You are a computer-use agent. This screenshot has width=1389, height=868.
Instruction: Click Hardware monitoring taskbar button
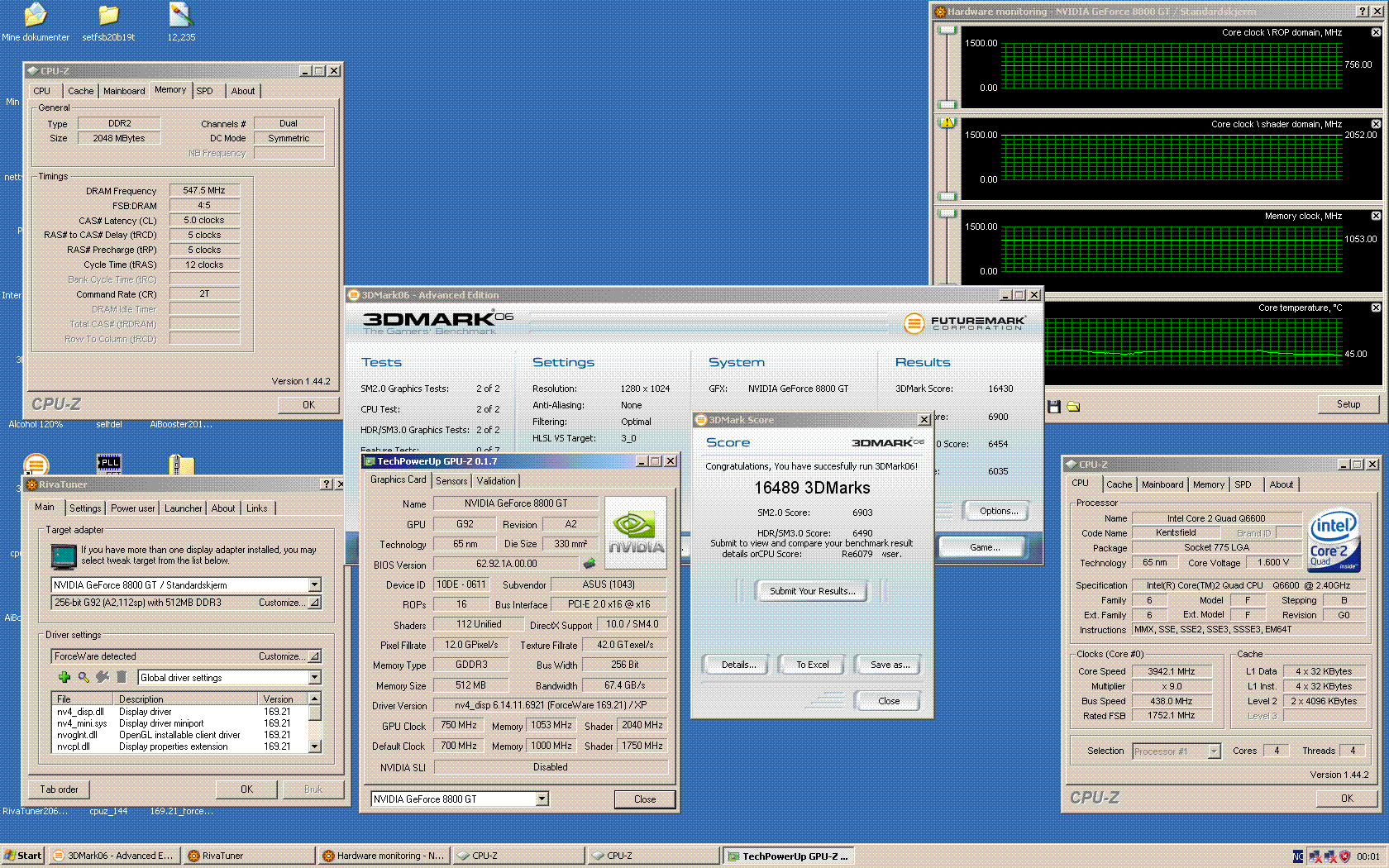[384, 856]
